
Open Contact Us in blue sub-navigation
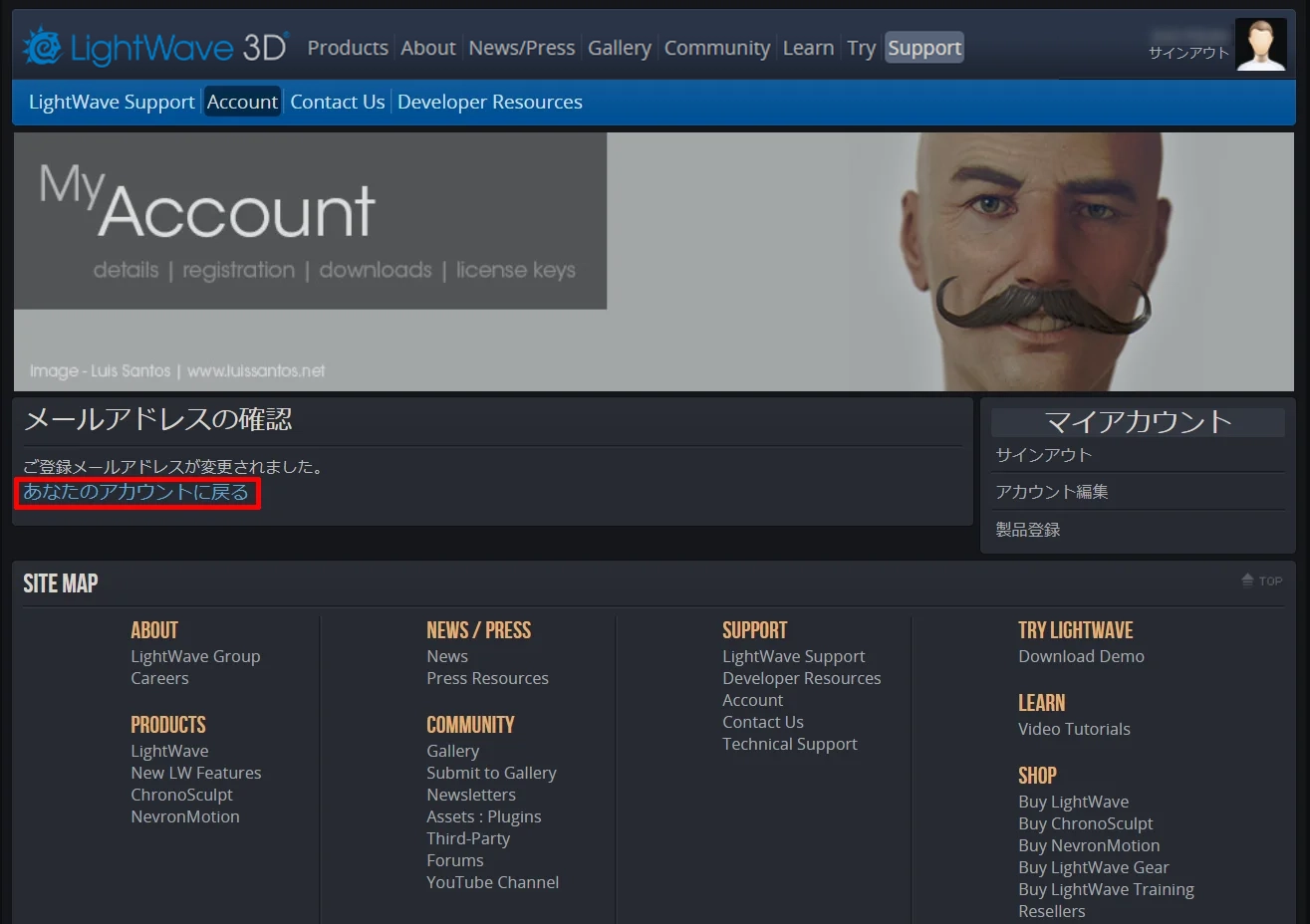[x=338, y=102]
